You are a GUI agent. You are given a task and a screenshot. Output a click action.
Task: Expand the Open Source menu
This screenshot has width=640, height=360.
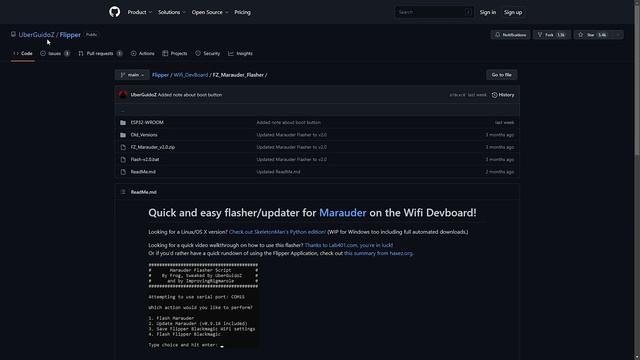[210, 12]
